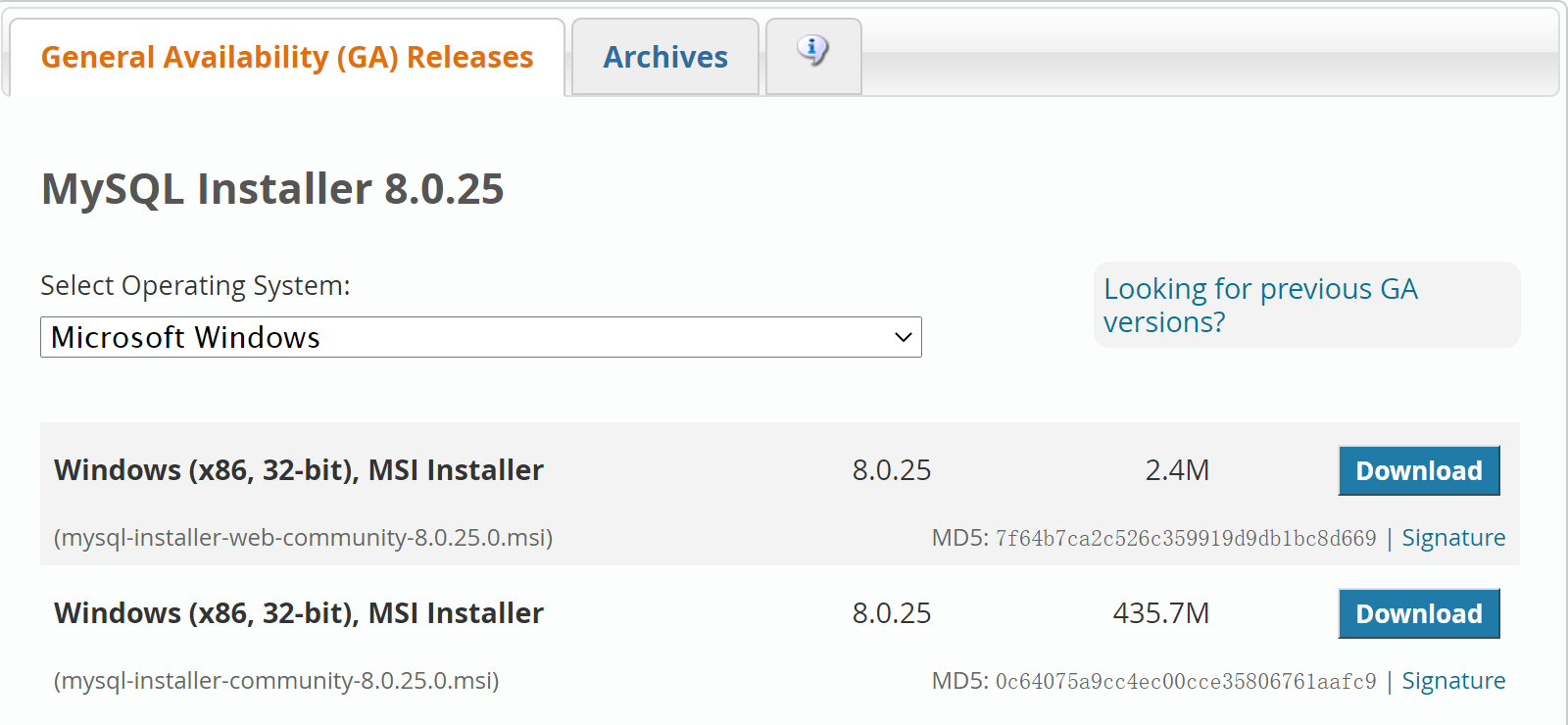The width and height of the screenshot is (1568, 725).
Task: Select General Availability (GA) Releases tab
Action: [287, 57]
